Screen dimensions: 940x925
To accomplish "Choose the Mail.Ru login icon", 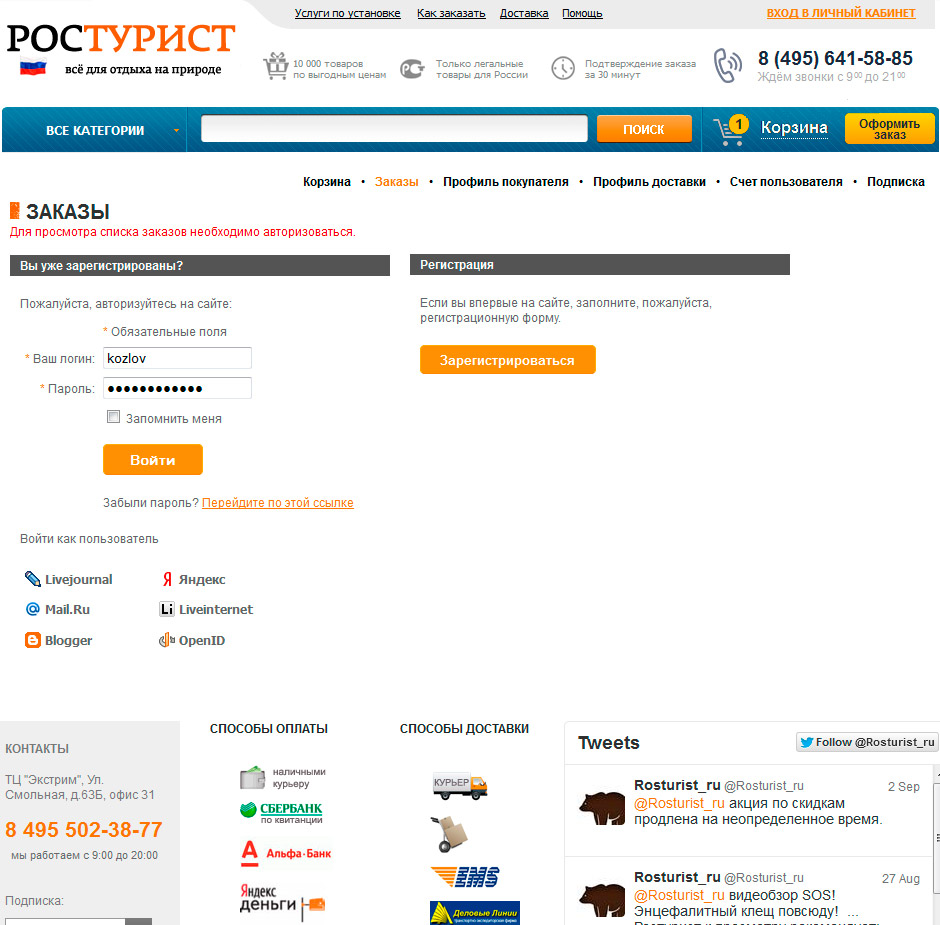I will pyautogui.click(x=32, y=609).
